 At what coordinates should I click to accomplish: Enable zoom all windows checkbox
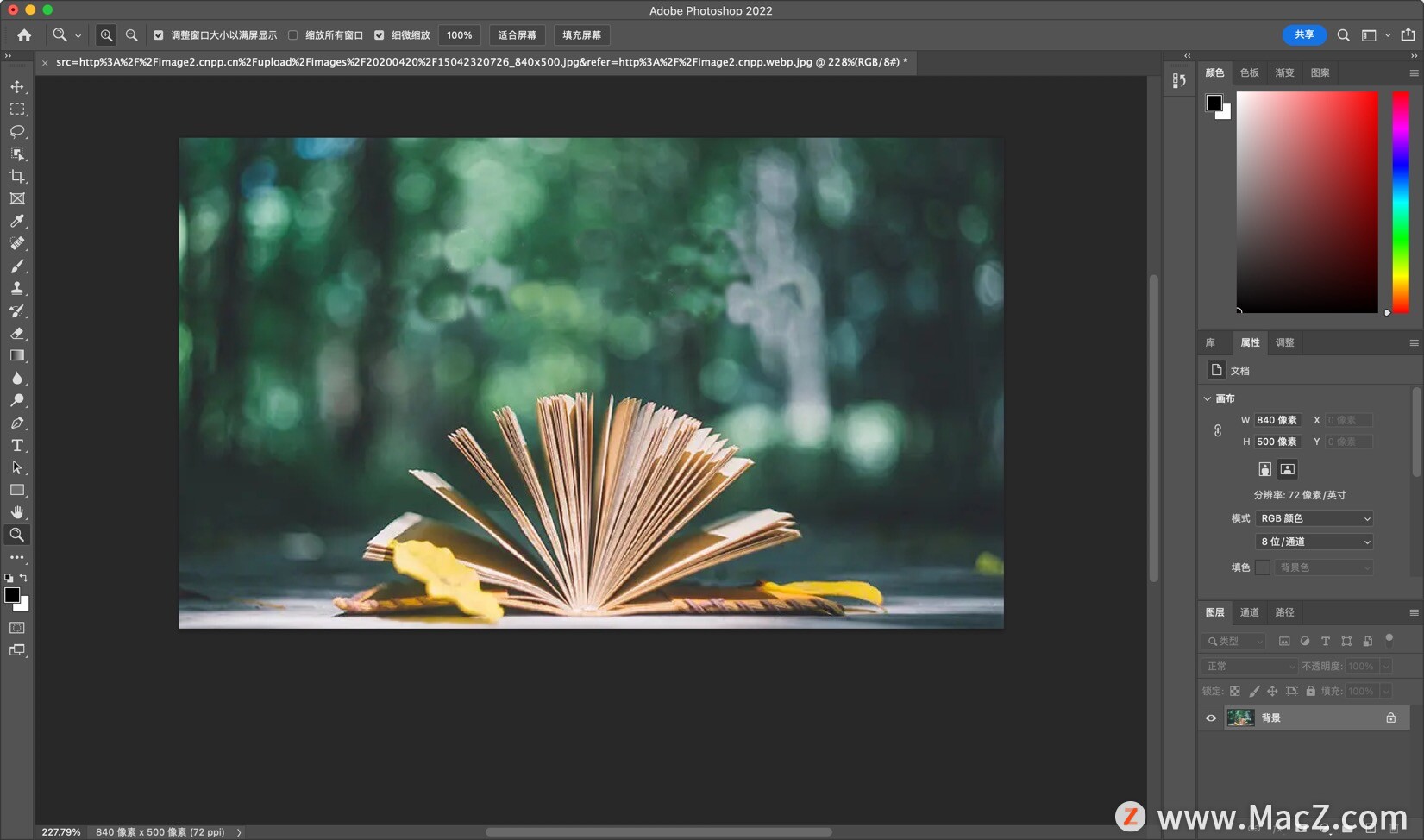[293, 35]
